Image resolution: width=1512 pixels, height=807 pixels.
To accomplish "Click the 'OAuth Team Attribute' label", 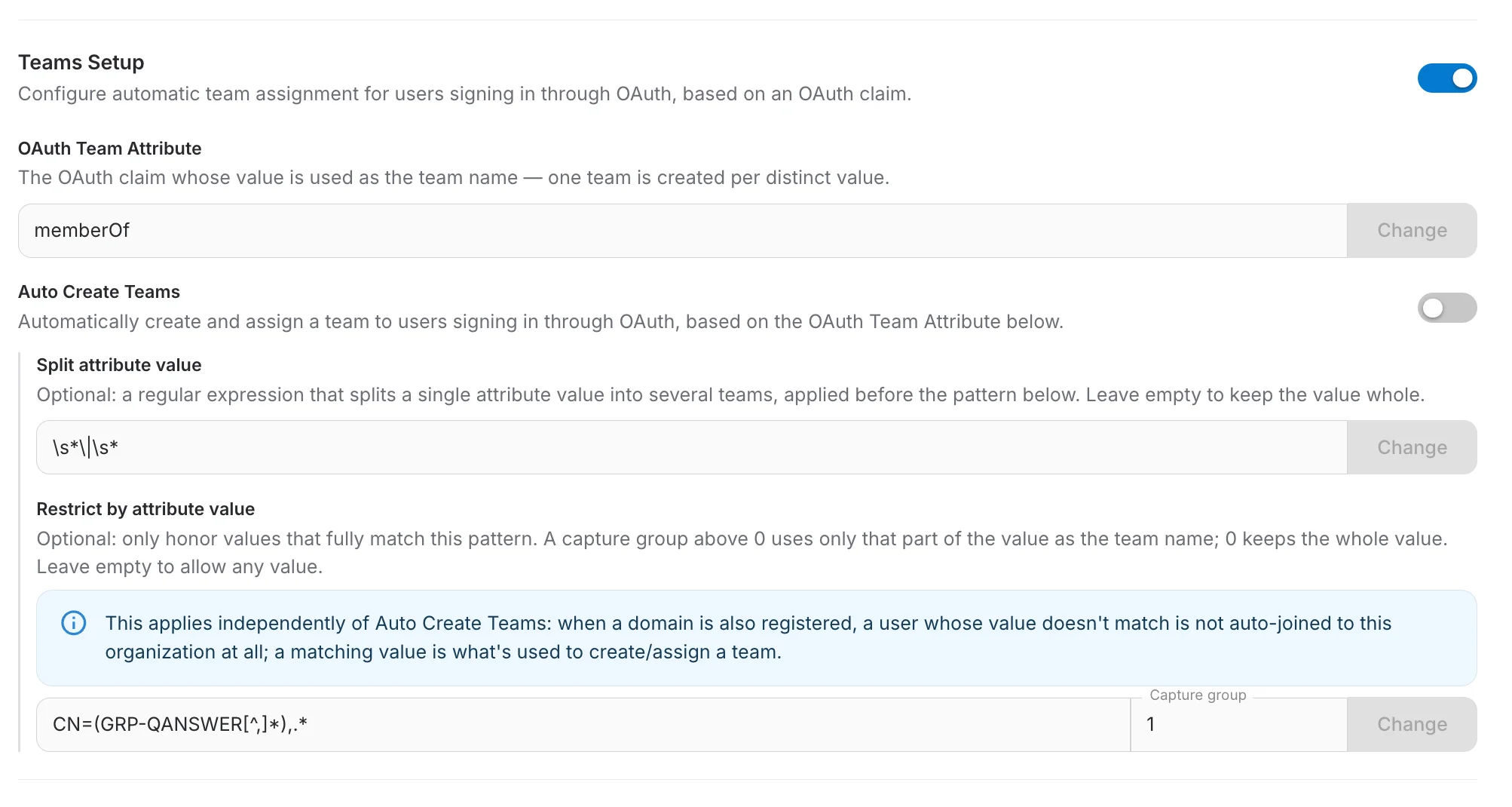I will (110, 149).
